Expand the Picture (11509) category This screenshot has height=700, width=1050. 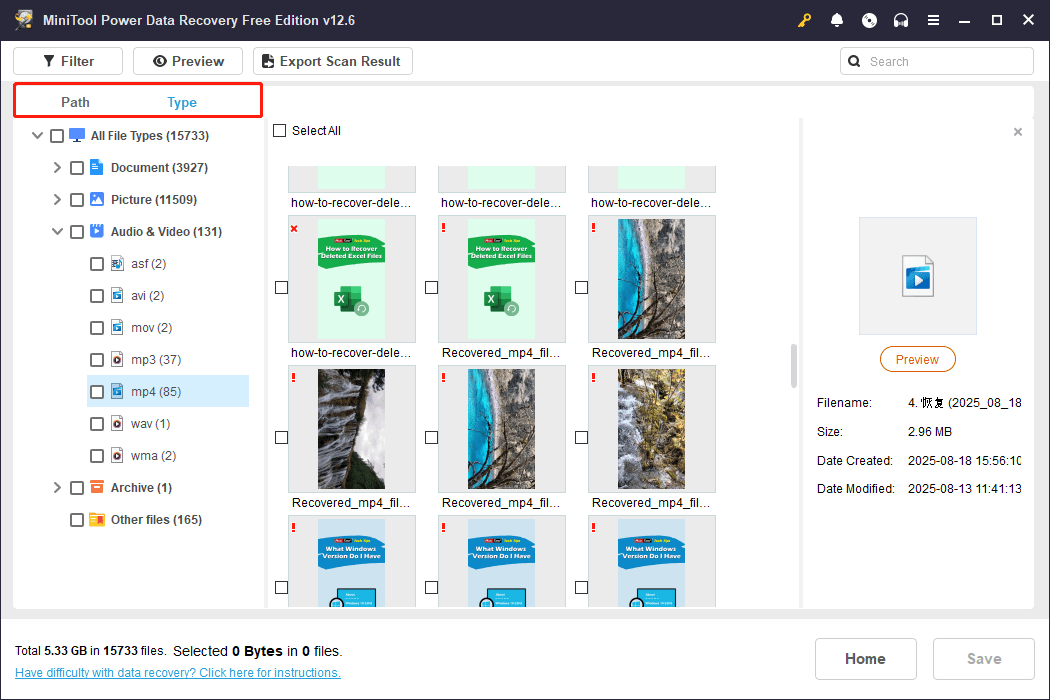(57, 199)
